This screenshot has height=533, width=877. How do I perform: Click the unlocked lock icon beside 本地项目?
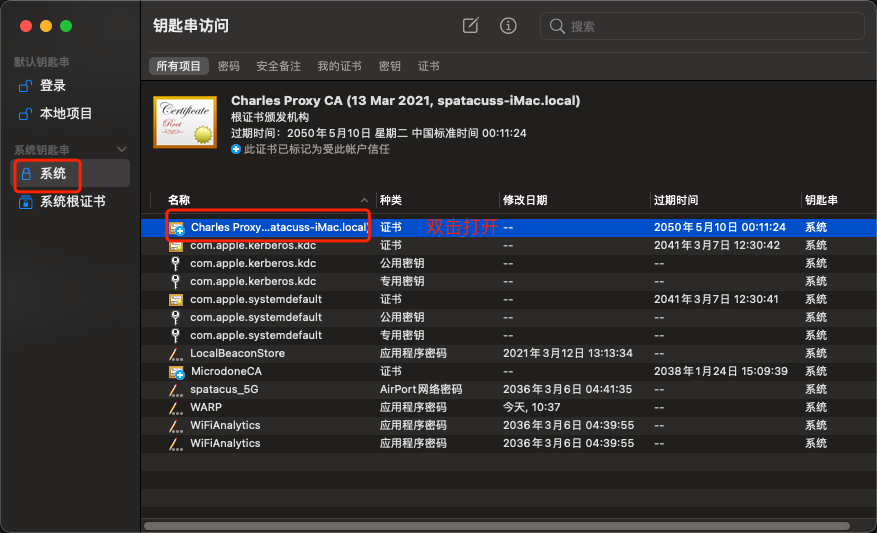(x=25, y=114)
